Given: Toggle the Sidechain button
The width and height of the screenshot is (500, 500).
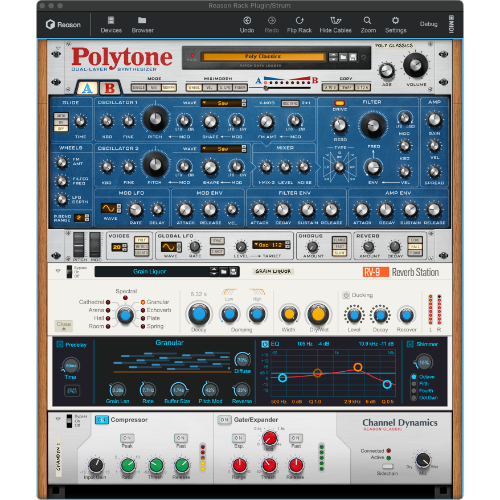Looking at the screenshot, I should [x=388, y=466].
